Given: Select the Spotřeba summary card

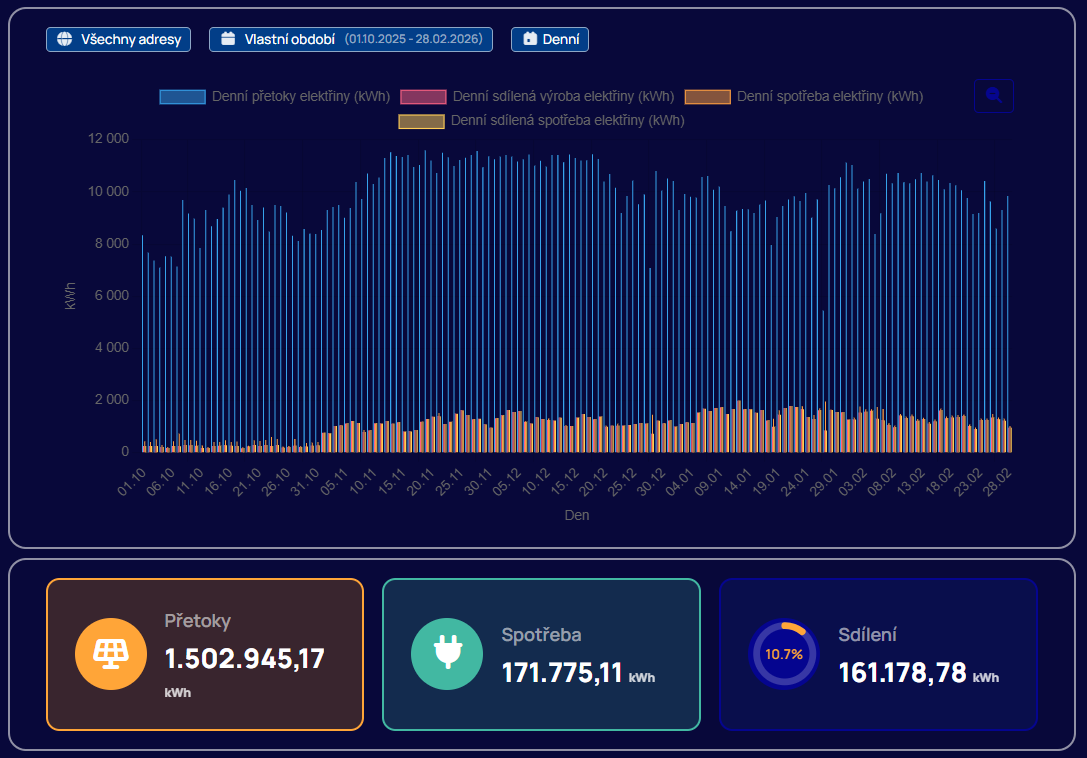Looking at the screenshot, I should [541, 654].
